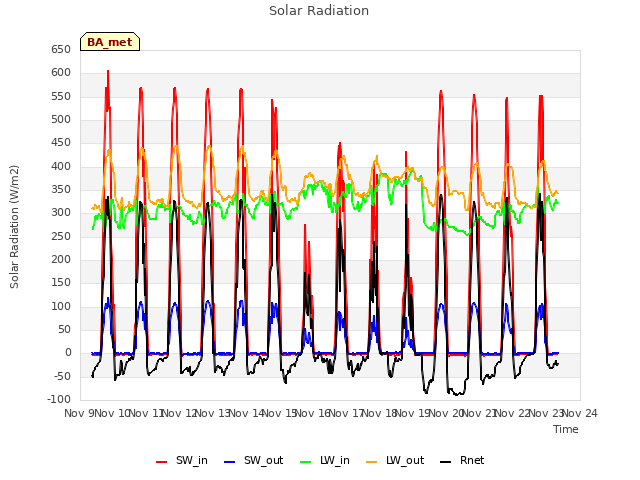Click the 50 y-axis tick label
The height and width of the screenshot is (480, 640).
[x=64, y=329]
